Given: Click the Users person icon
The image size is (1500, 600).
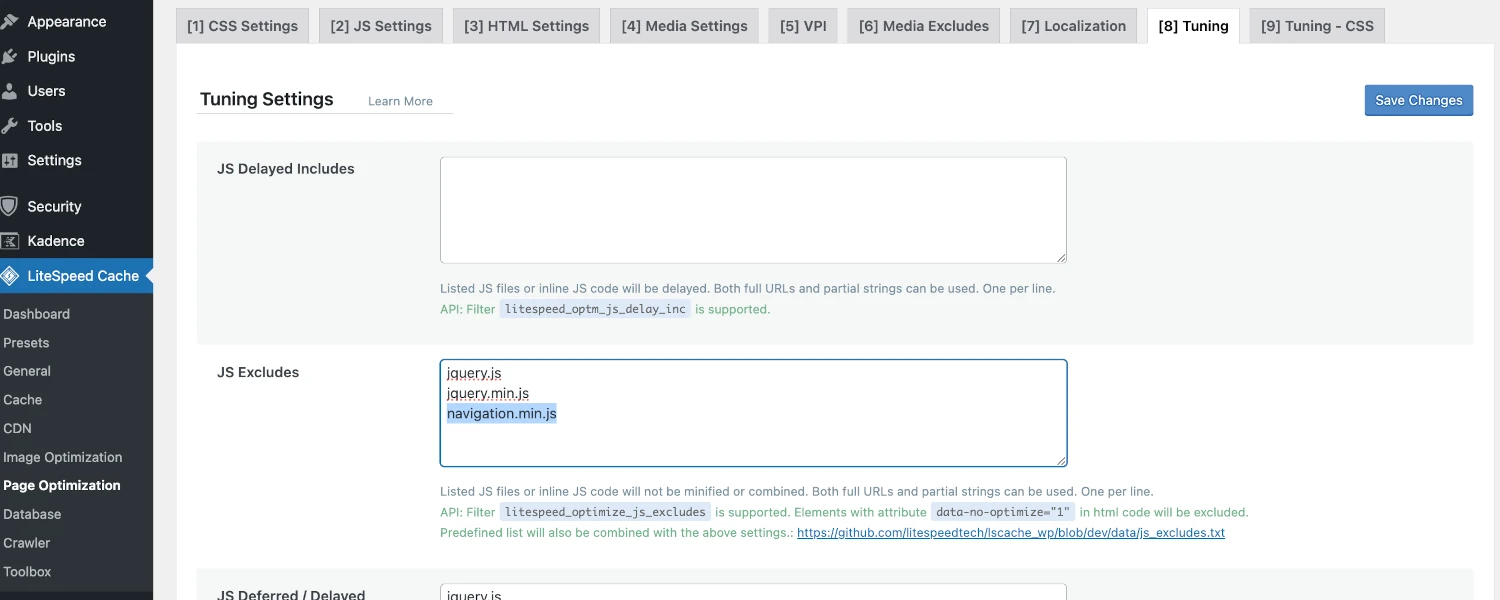Looking at the screenshot, I should click(10, 91).
